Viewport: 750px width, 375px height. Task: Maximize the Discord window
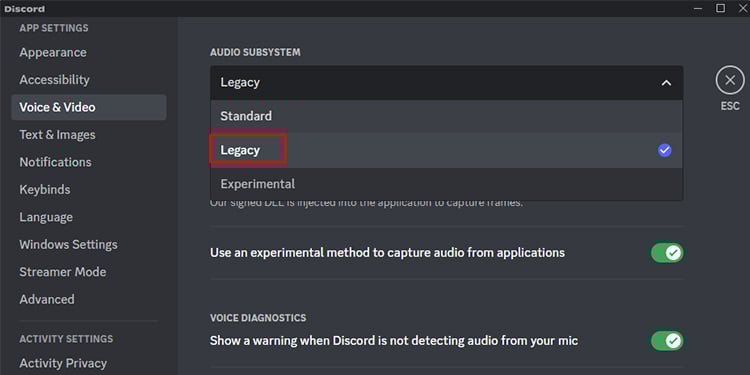pos(720,8)
